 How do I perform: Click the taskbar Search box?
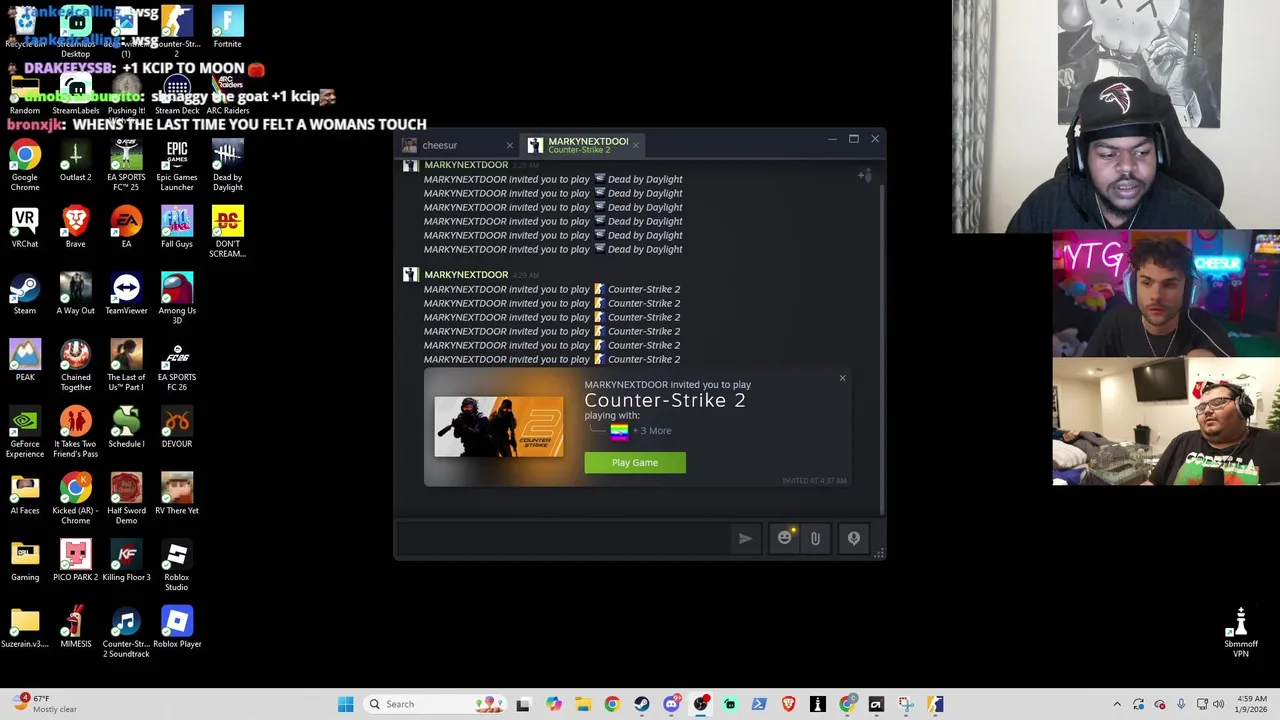435,704
